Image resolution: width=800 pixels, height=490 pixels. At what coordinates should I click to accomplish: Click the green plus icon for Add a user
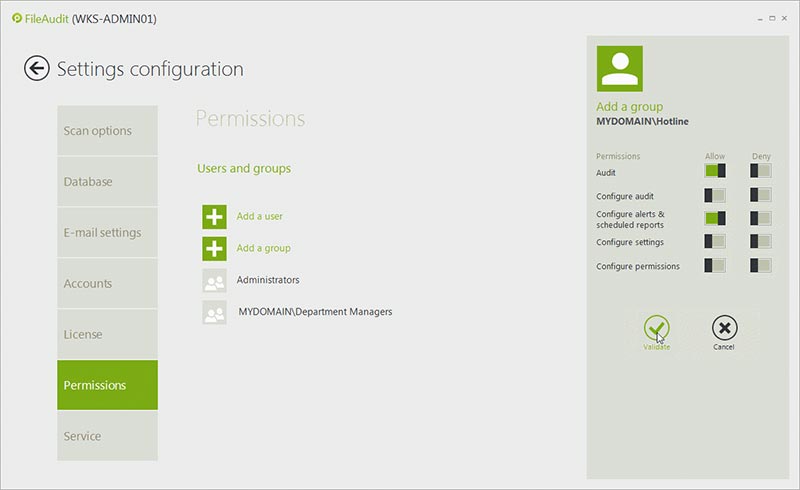[214, 217]
